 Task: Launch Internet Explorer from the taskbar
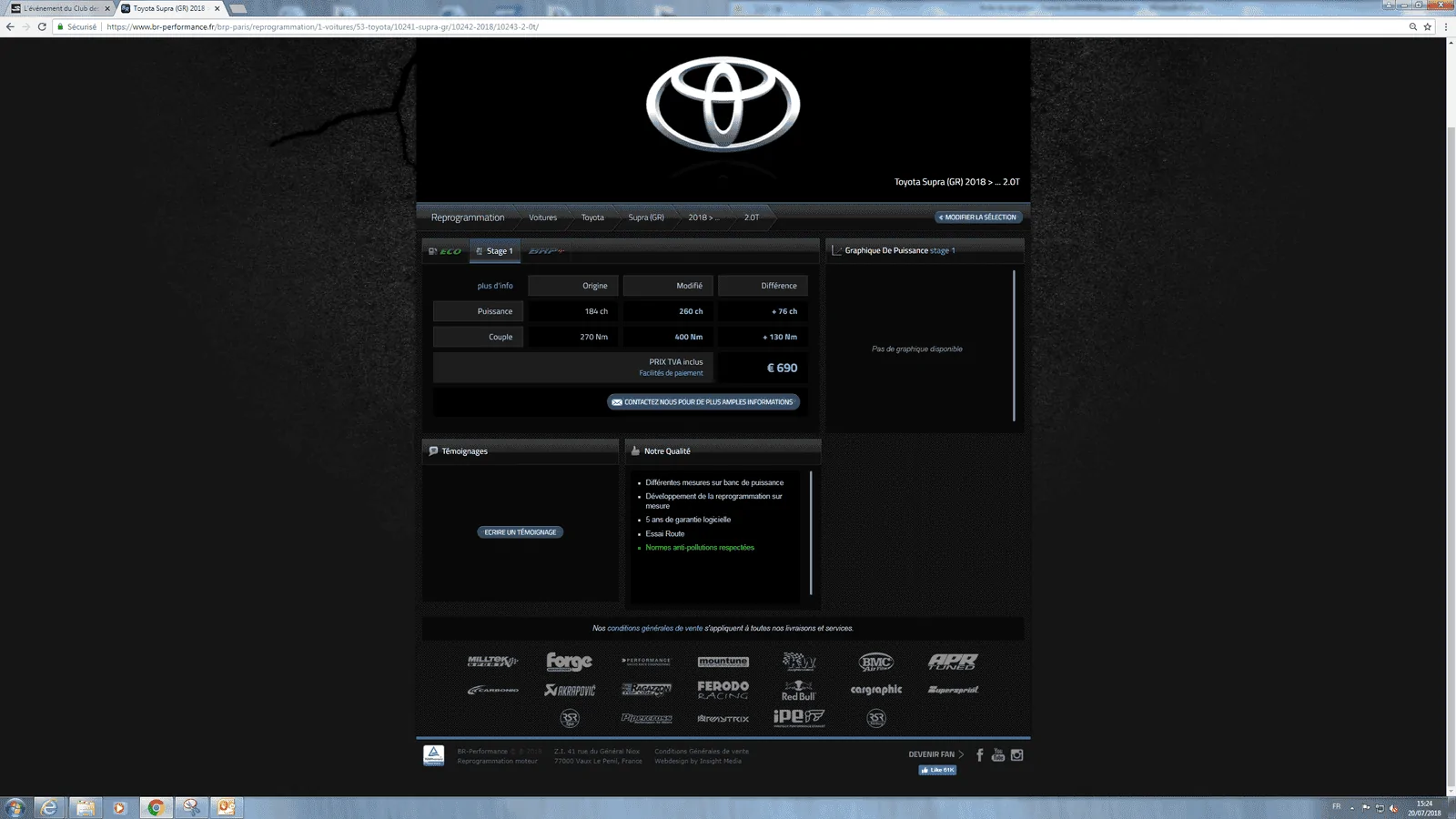(49, 807)
